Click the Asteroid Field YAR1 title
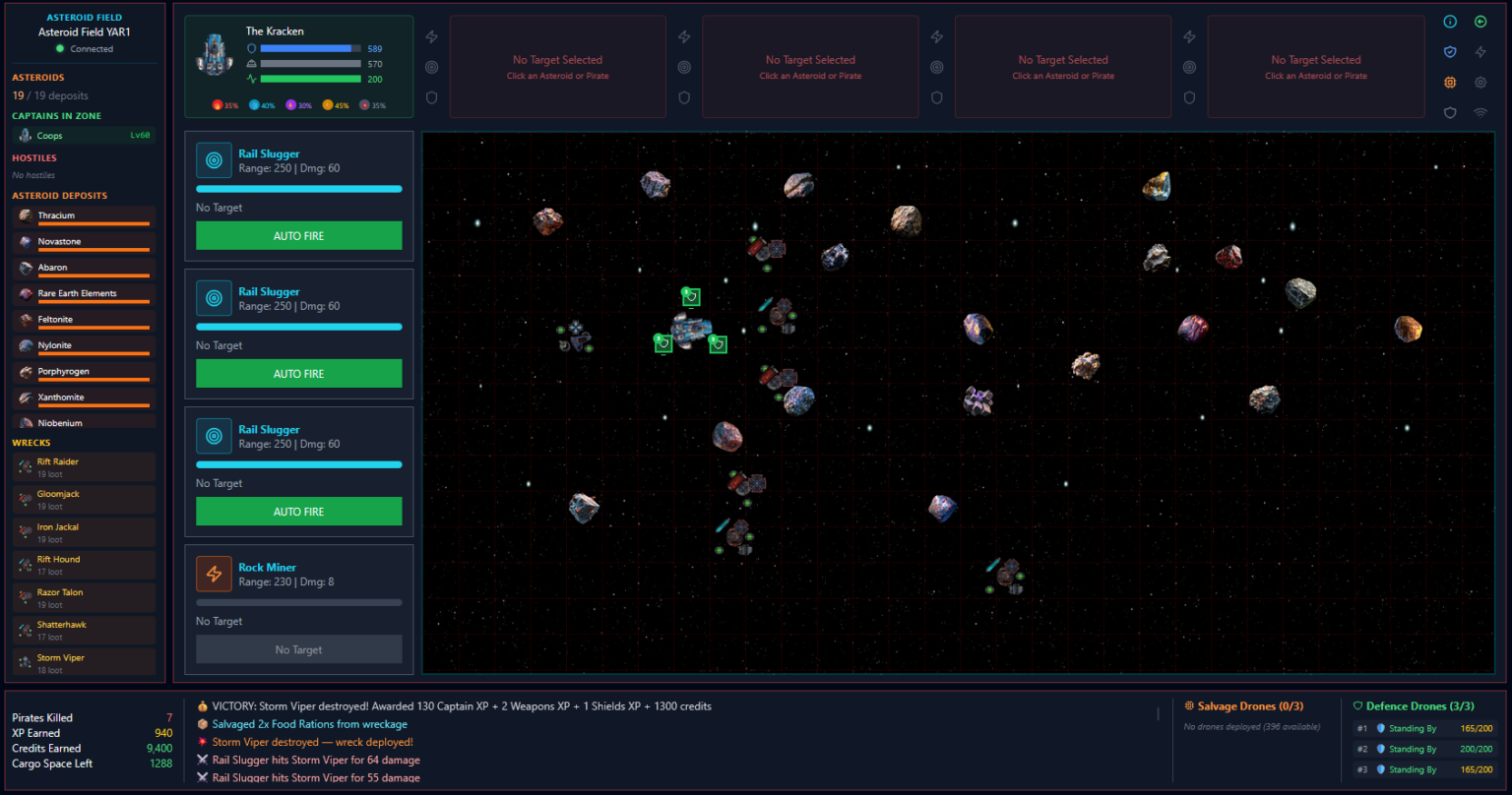Screen dimensions: 1512x795 (x=85, y=32)
